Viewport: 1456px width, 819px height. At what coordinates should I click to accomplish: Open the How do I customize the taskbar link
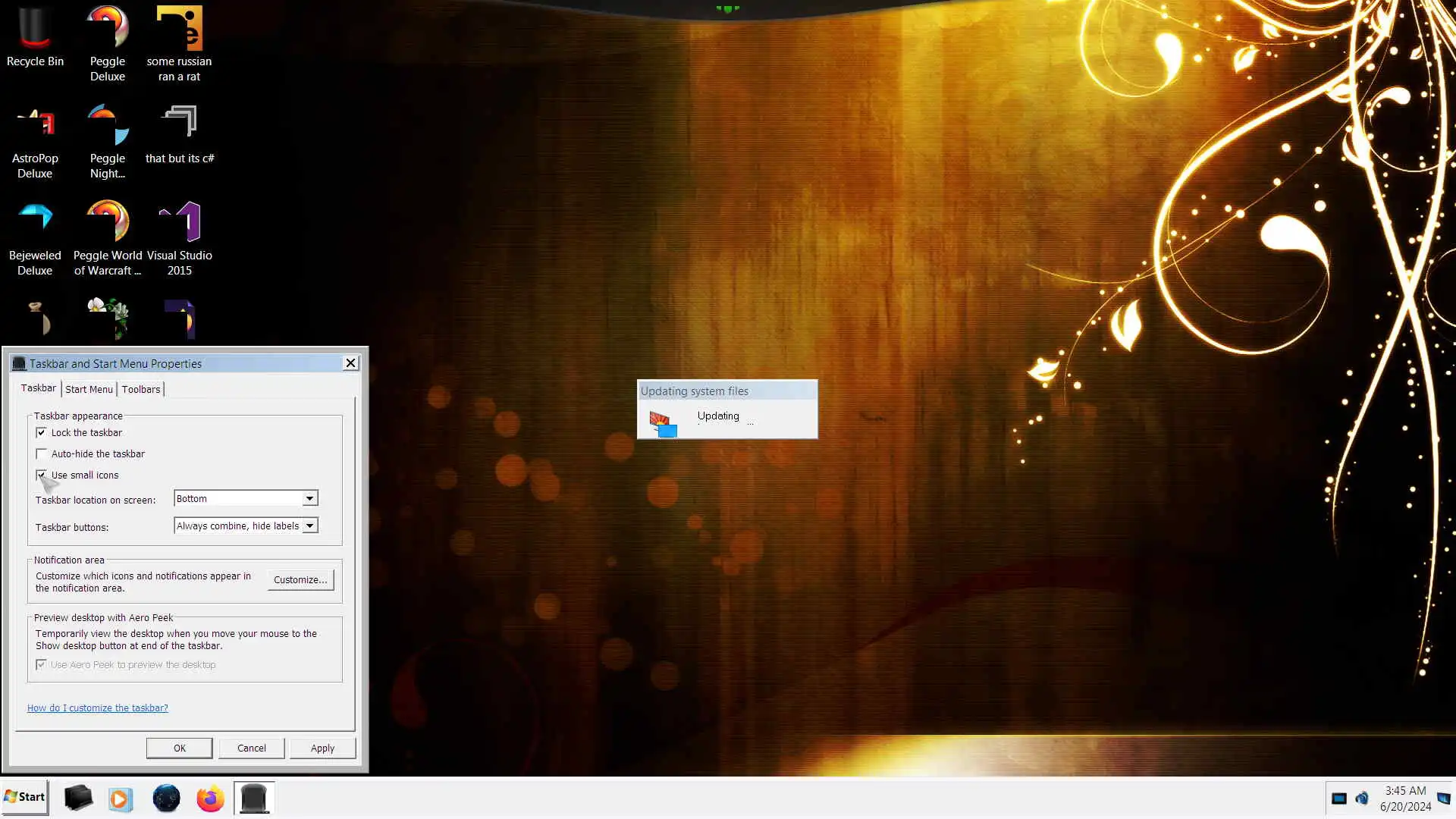pyautogui.click(x=98, y=708)
